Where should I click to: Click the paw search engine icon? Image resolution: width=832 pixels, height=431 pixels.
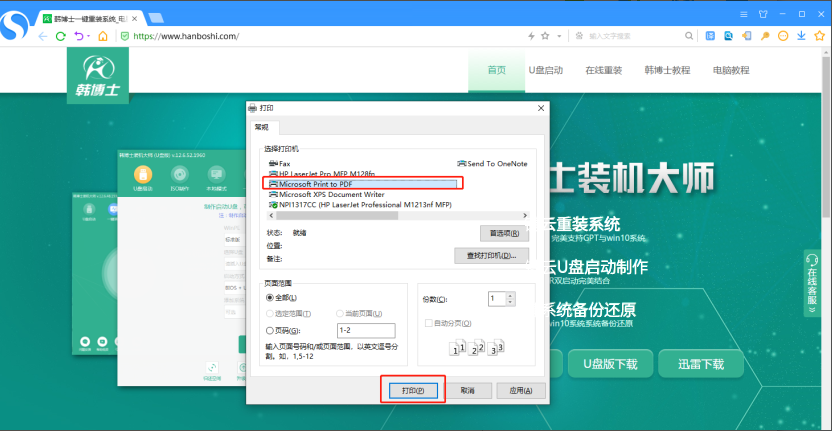579,36
